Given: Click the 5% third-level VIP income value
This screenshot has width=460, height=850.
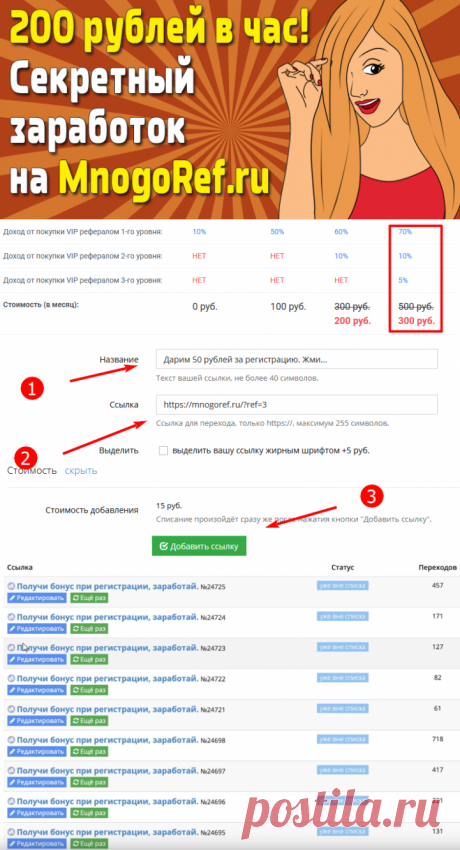Looking at the screenshot, I should coord(403,280).
